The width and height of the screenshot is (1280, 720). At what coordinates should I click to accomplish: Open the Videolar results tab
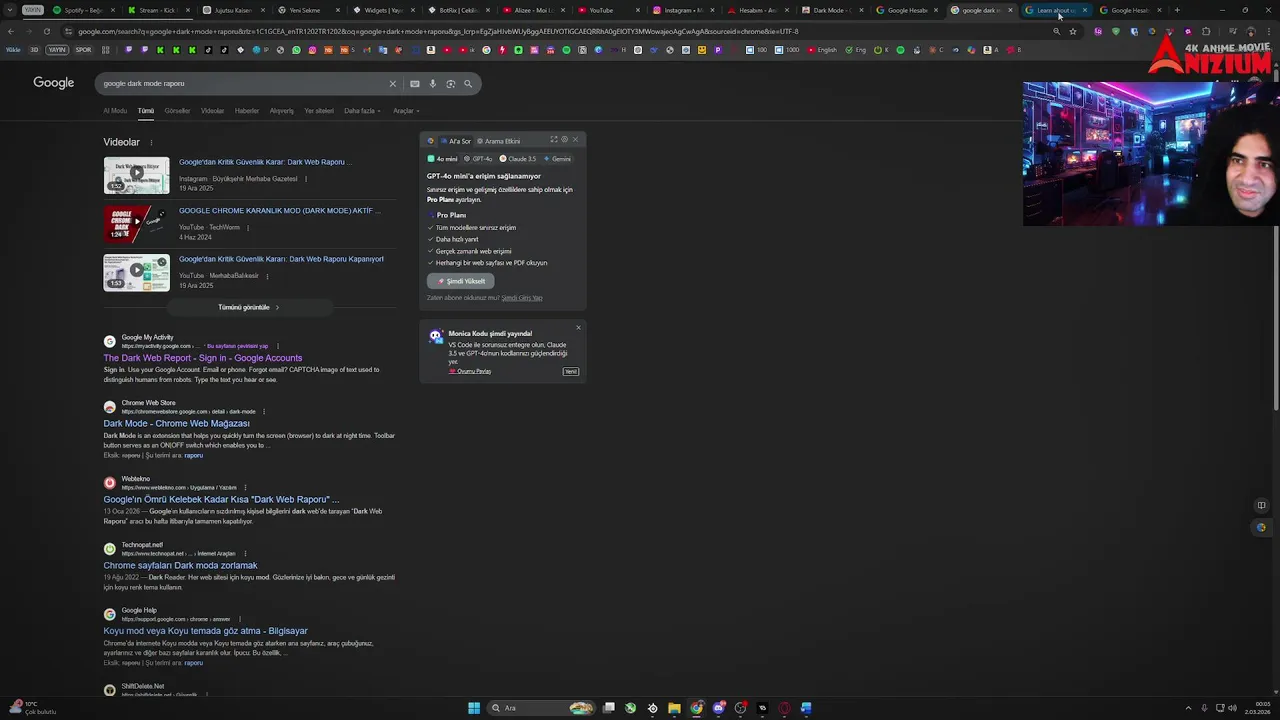pos(212,111)
